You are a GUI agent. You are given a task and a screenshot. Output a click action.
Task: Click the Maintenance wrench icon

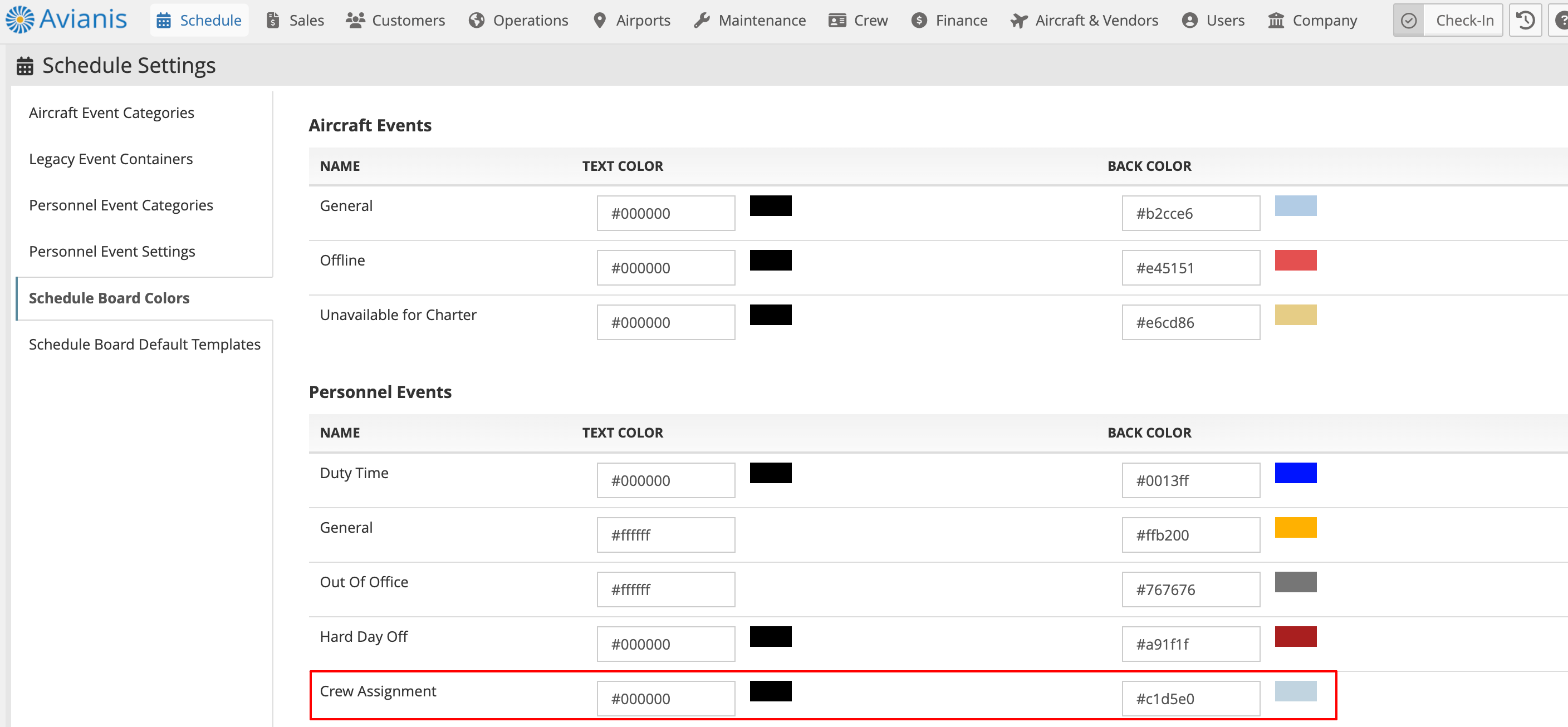point(702,21)
